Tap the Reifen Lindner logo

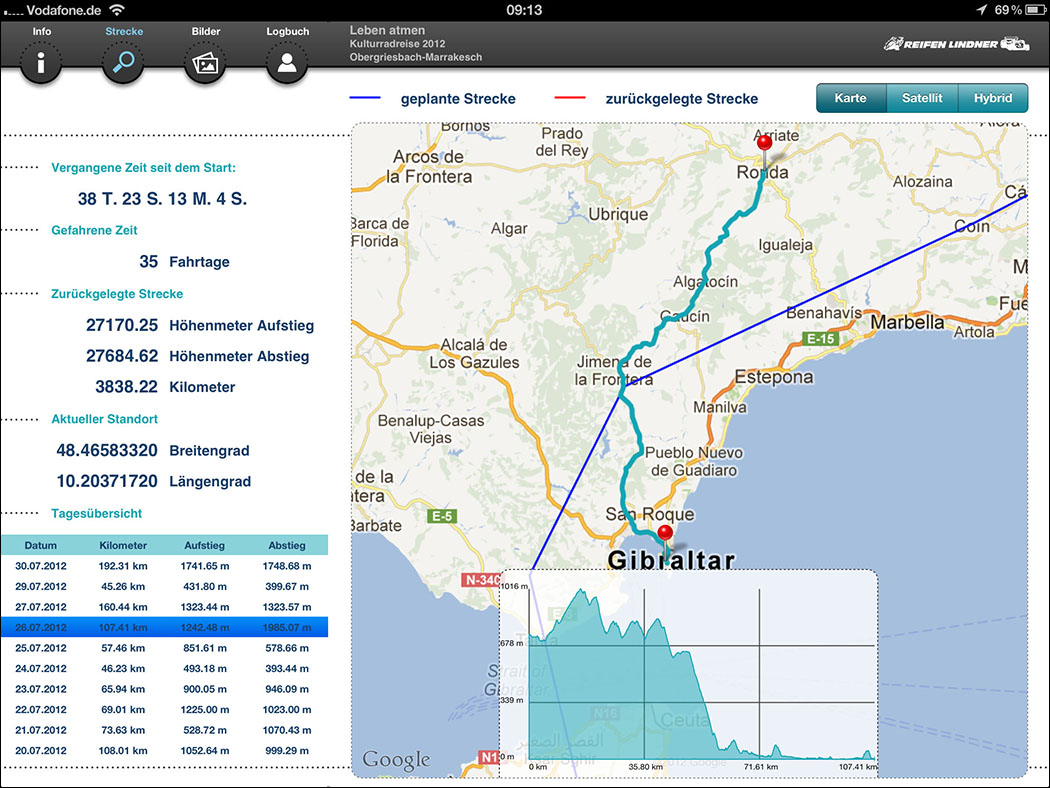pos(956,44)
